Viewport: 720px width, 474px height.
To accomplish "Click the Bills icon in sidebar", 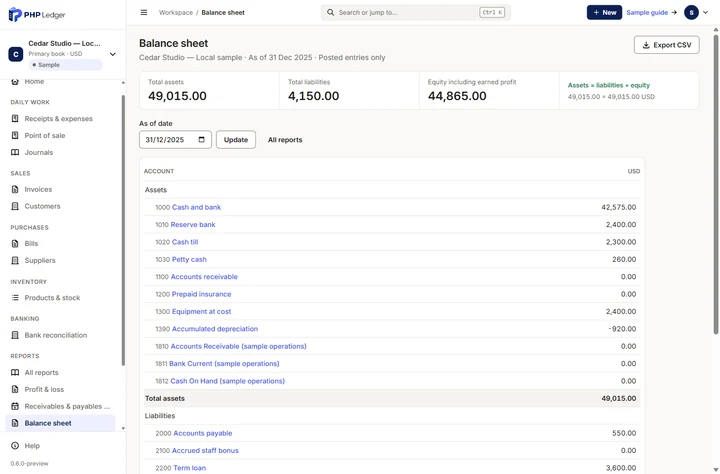I will (x=15, y=243).
